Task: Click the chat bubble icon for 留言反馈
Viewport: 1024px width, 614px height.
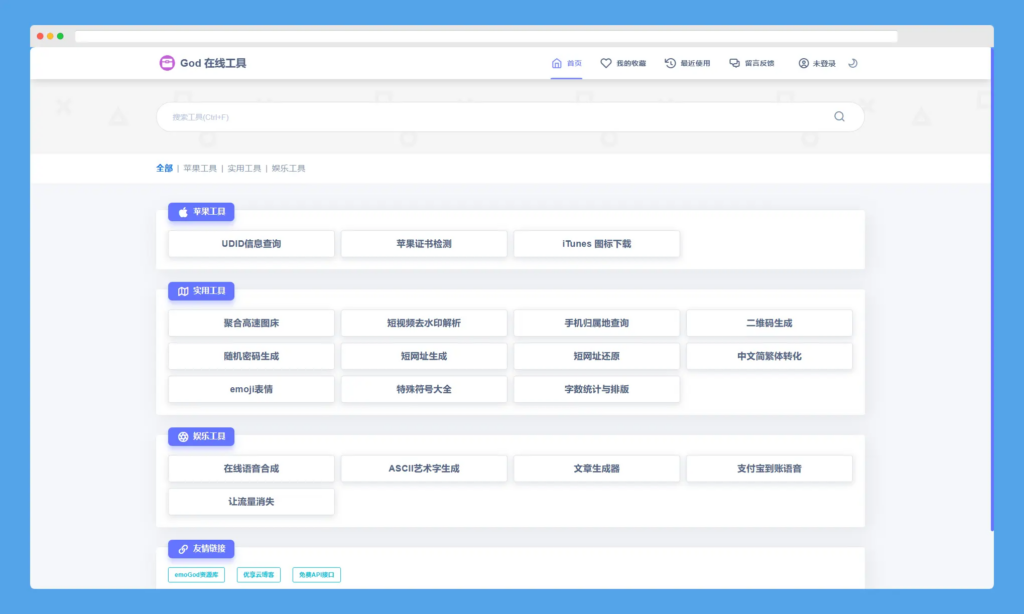Action: click(735, 63)
